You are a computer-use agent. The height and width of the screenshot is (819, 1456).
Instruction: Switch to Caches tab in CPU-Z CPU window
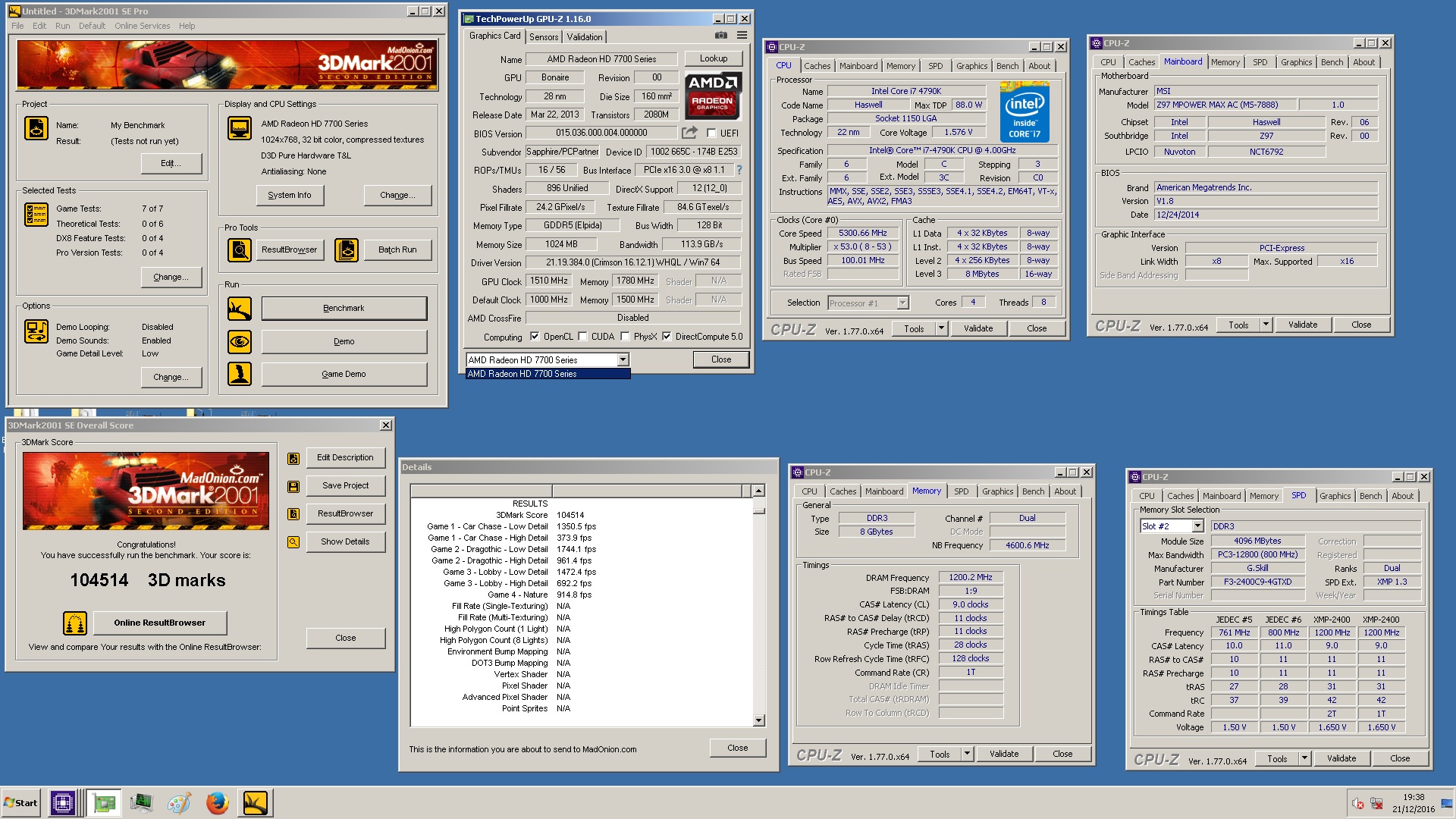click(x=817, y=66)
